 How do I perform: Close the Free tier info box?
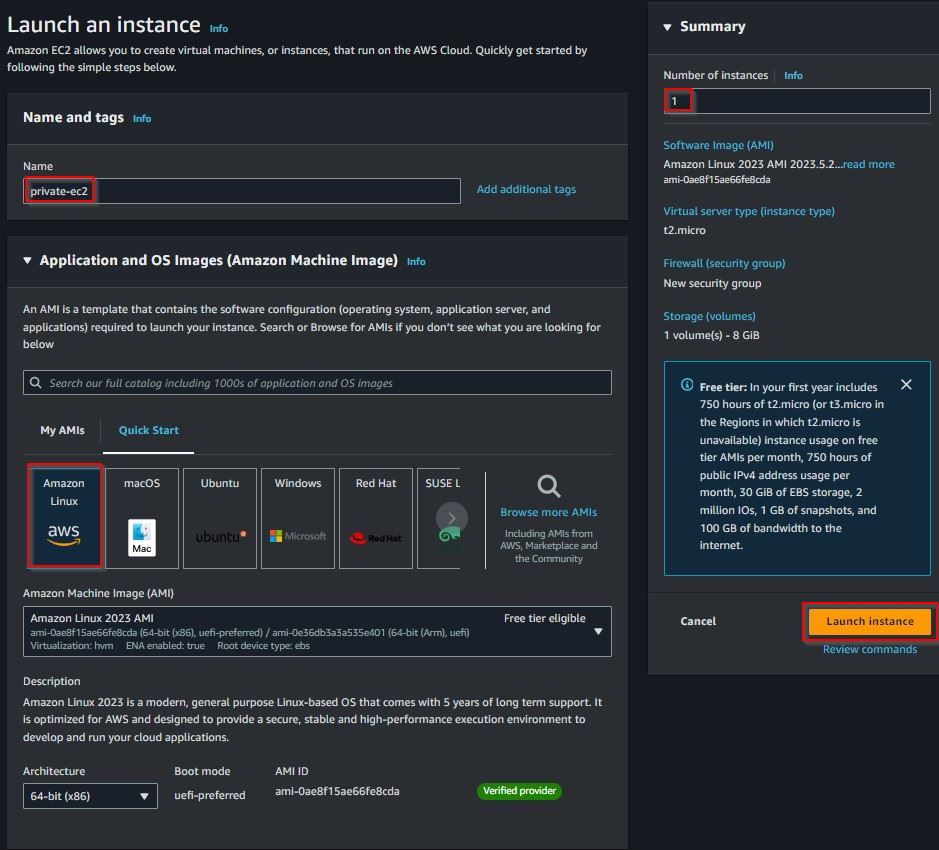coord(906,385)
